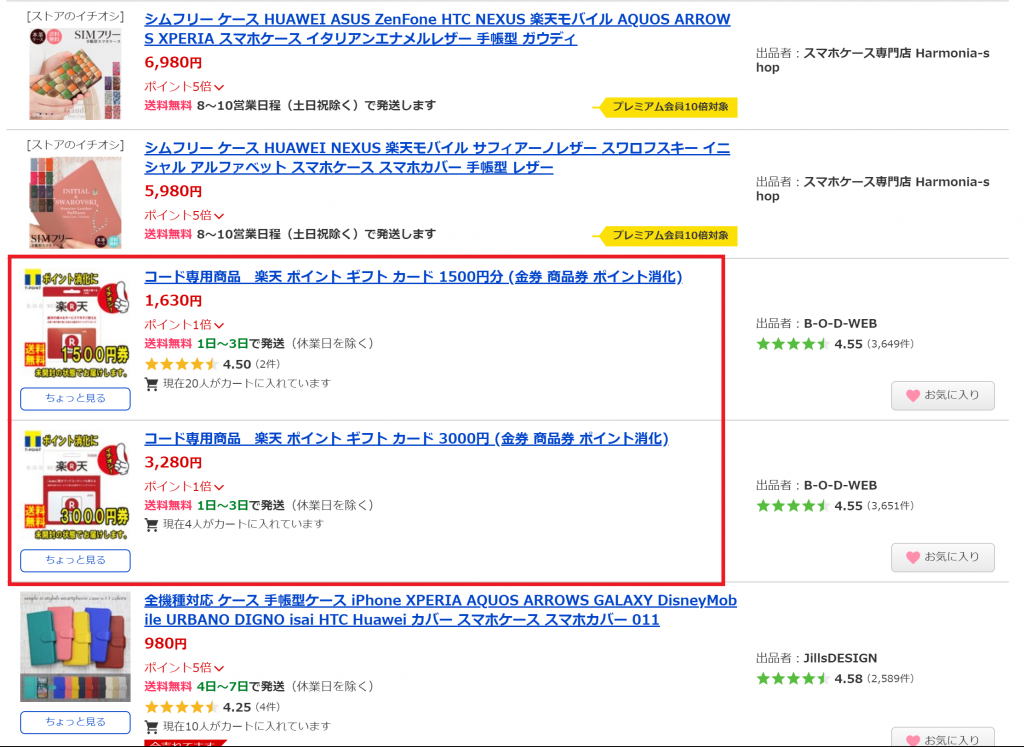
Task: Click seller B-O-D-WEB on the 1,630円 item
Action: pos(840,323)
